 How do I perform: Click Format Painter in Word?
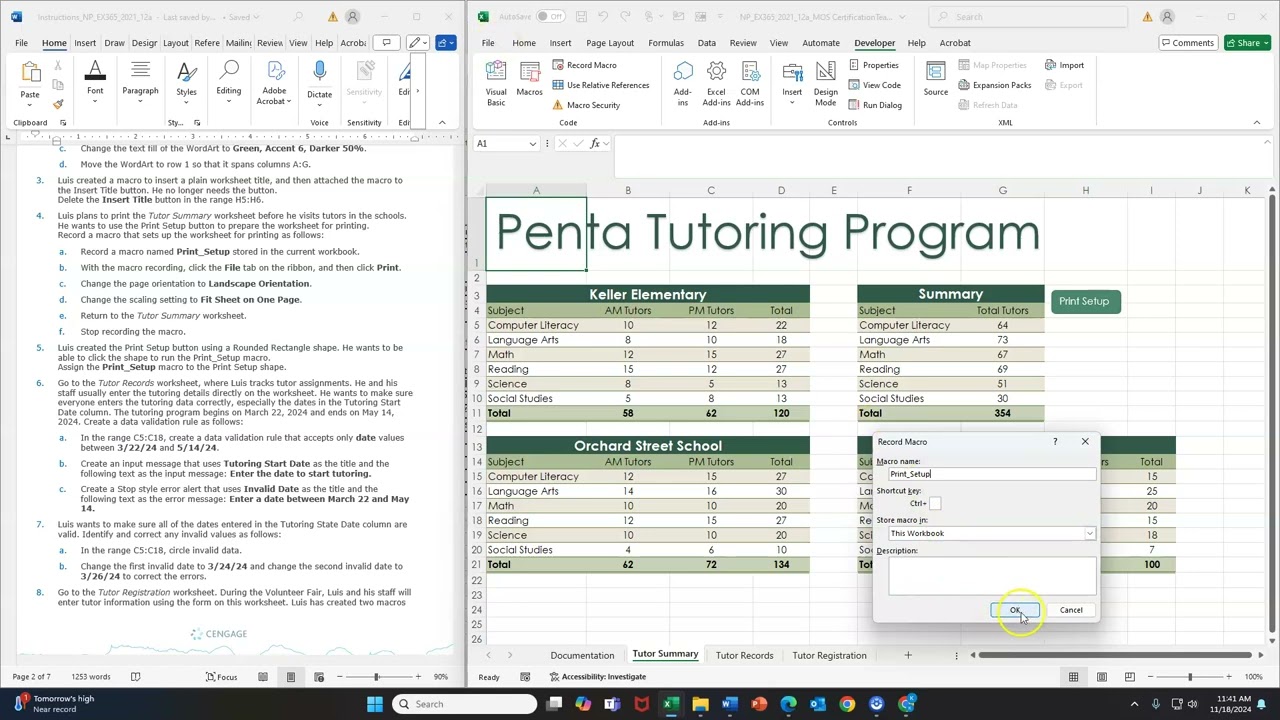(58, 105)
